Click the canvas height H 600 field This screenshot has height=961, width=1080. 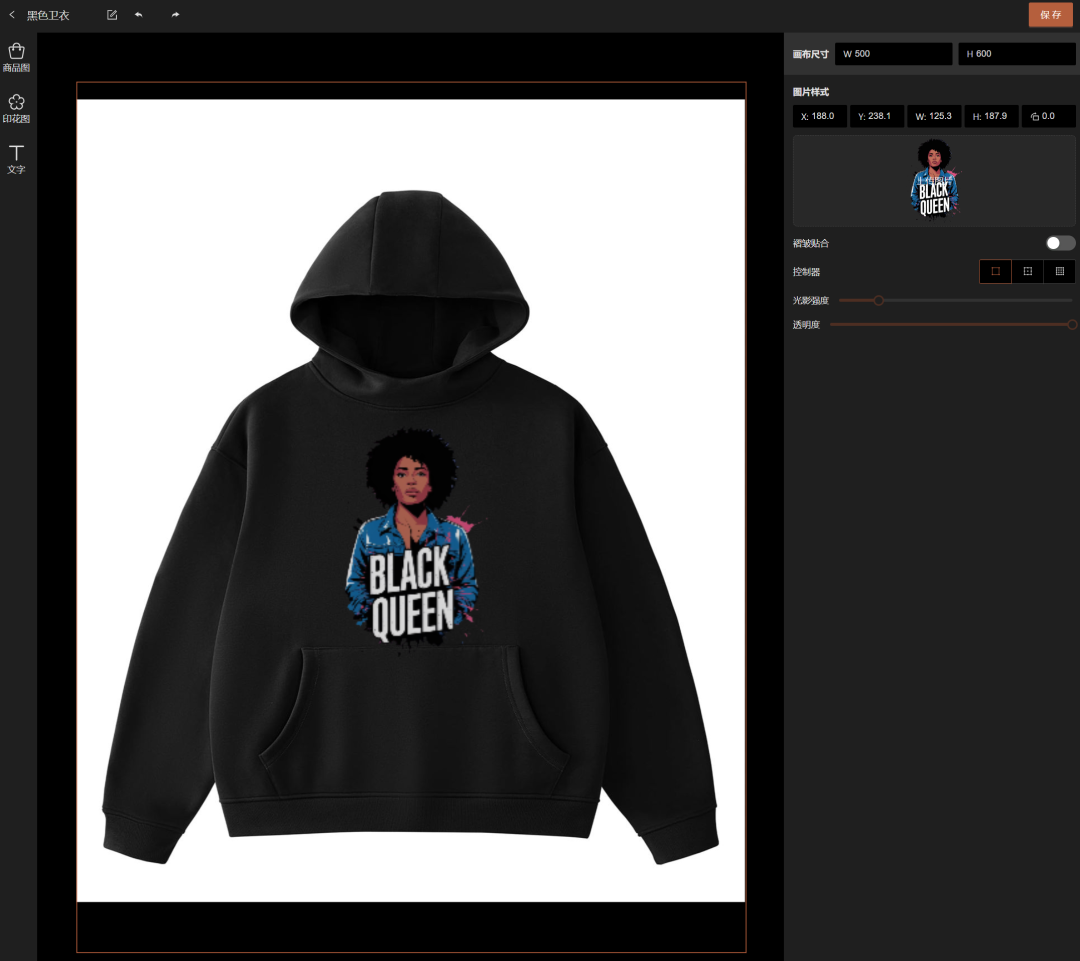pos(1017,54)
